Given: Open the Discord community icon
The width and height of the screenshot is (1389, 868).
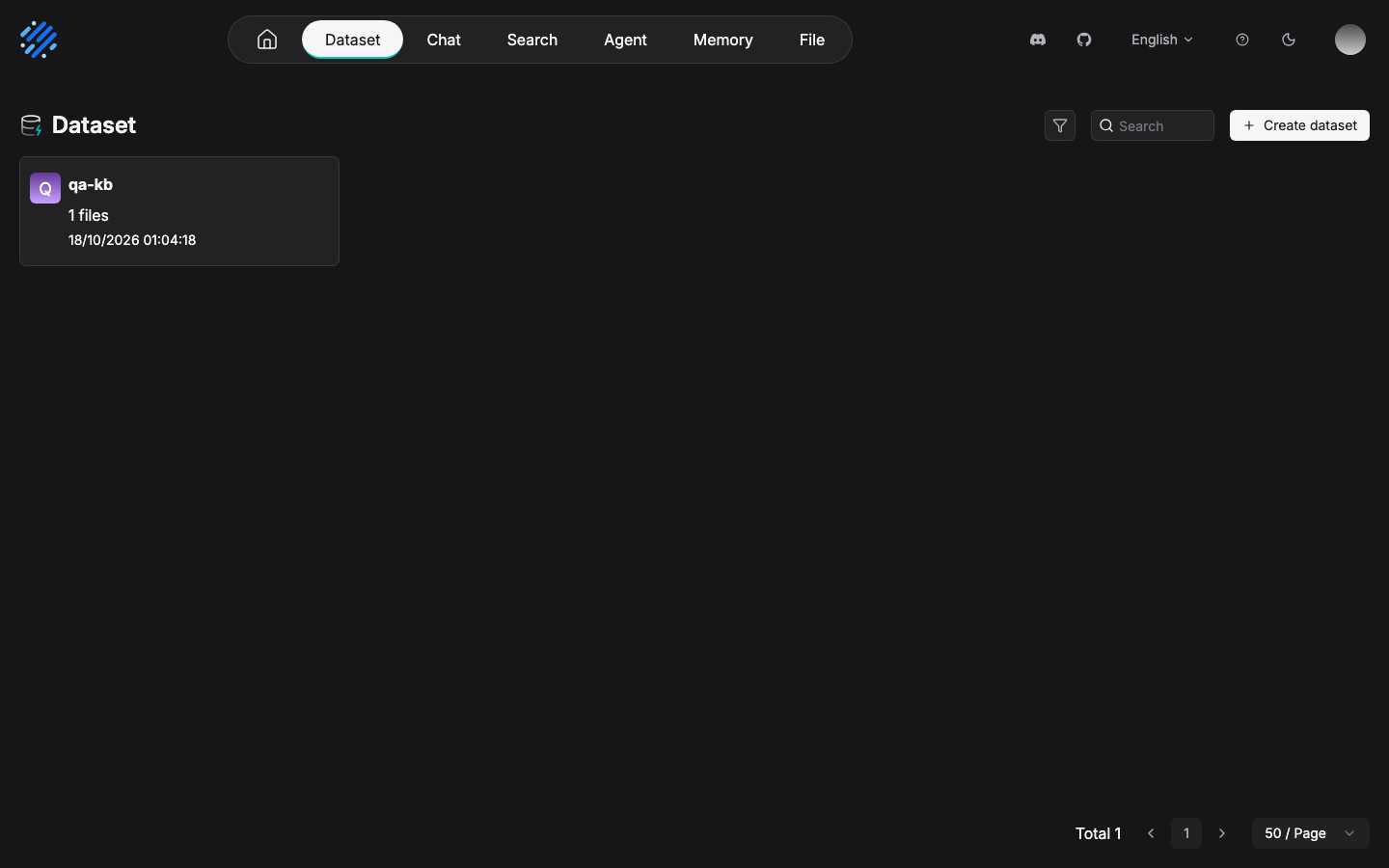Looking at the screenshot, I should (x=1038, y=40).
